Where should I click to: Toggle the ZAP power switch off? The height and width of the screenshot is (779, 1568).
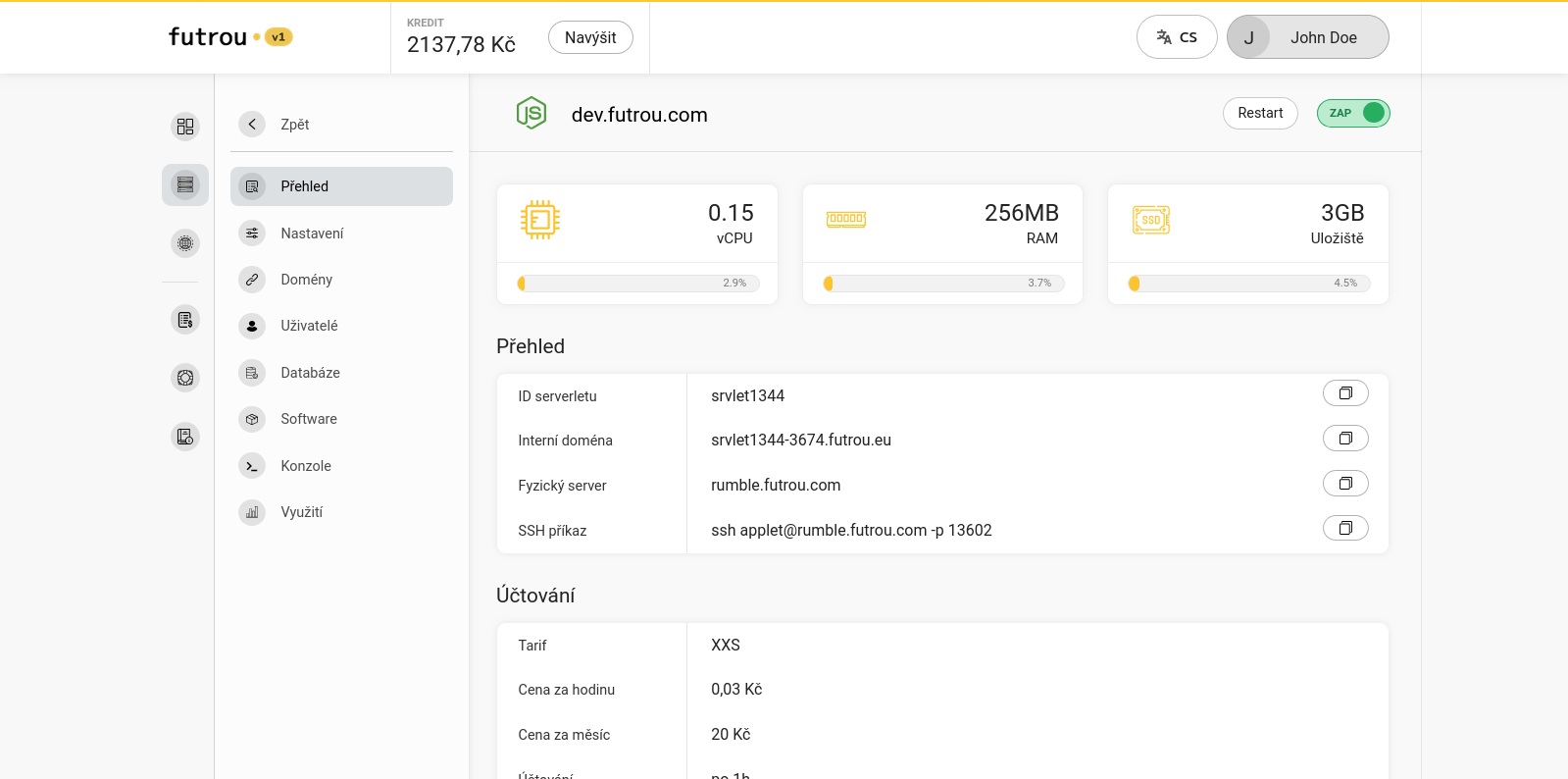click(1353, 113)
